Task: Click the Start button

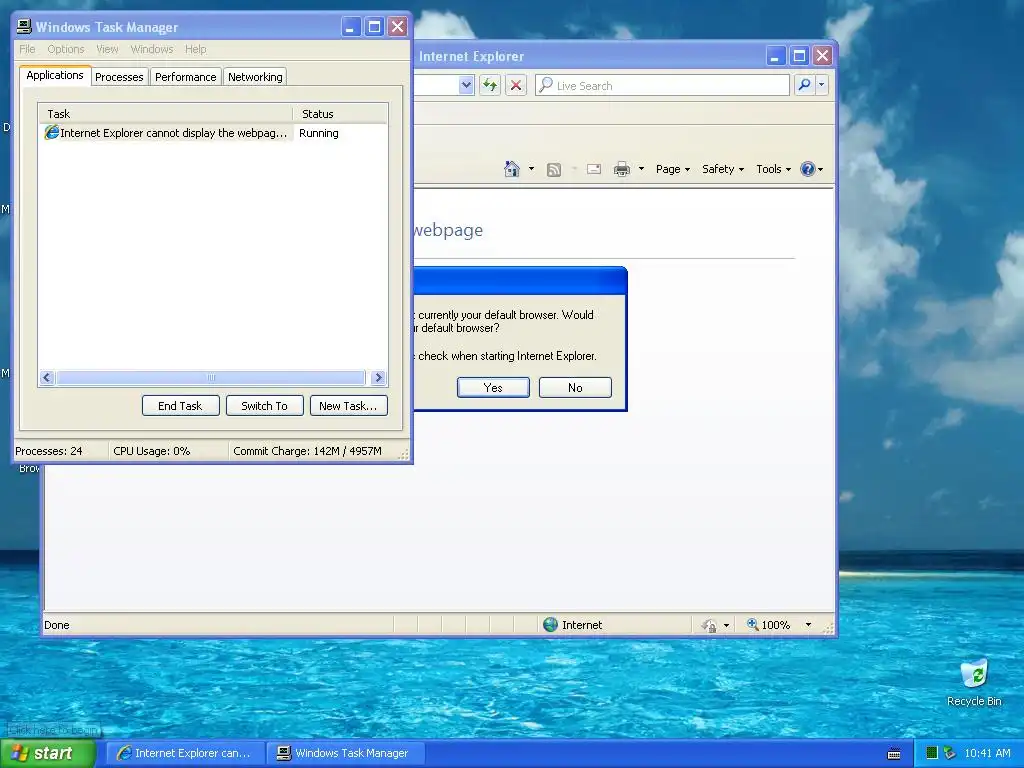Action: (x=48, y=753)
